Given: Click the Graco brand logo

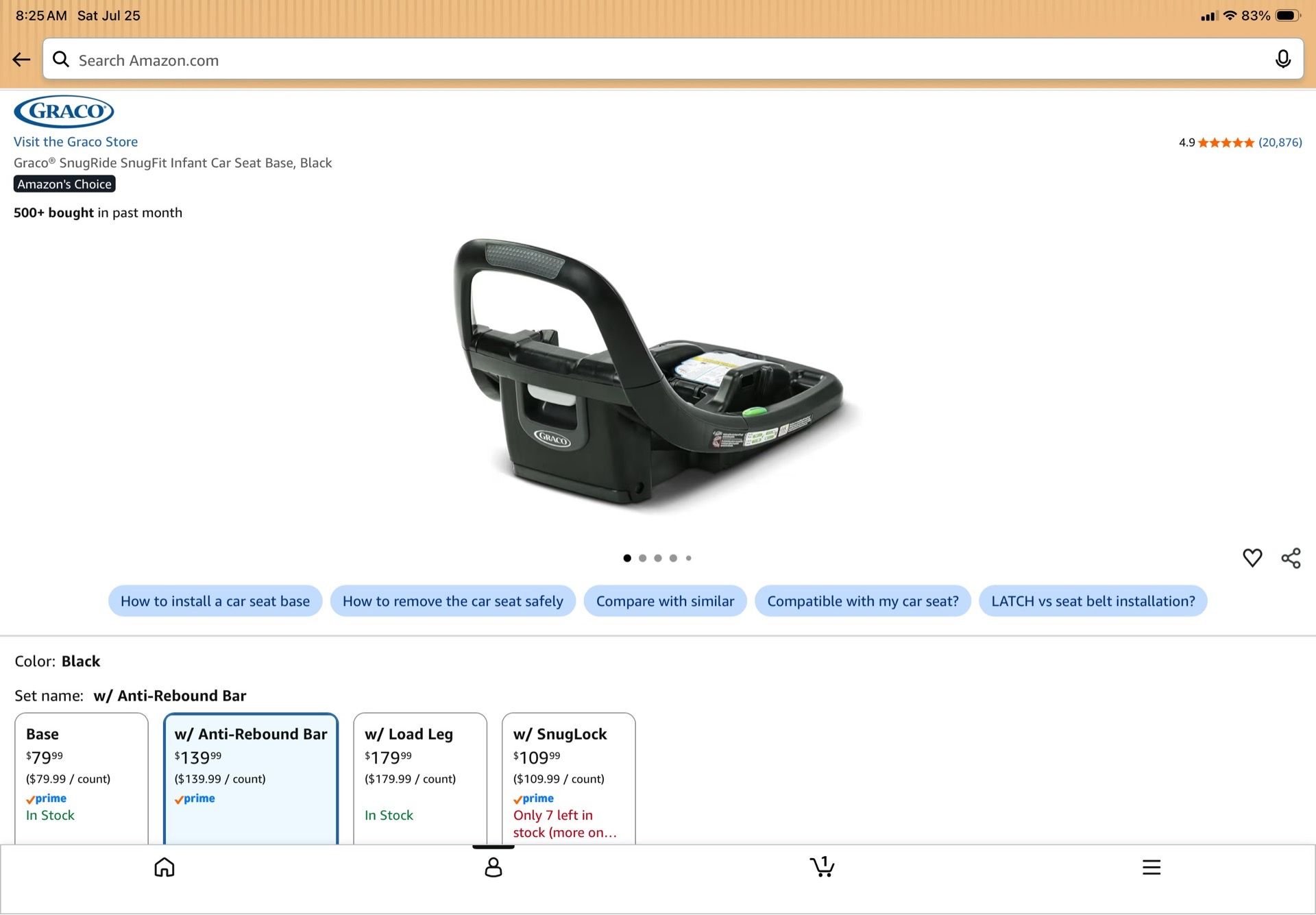Looking at the screenshot, I should pyautogui.click(x=64, y=112).
